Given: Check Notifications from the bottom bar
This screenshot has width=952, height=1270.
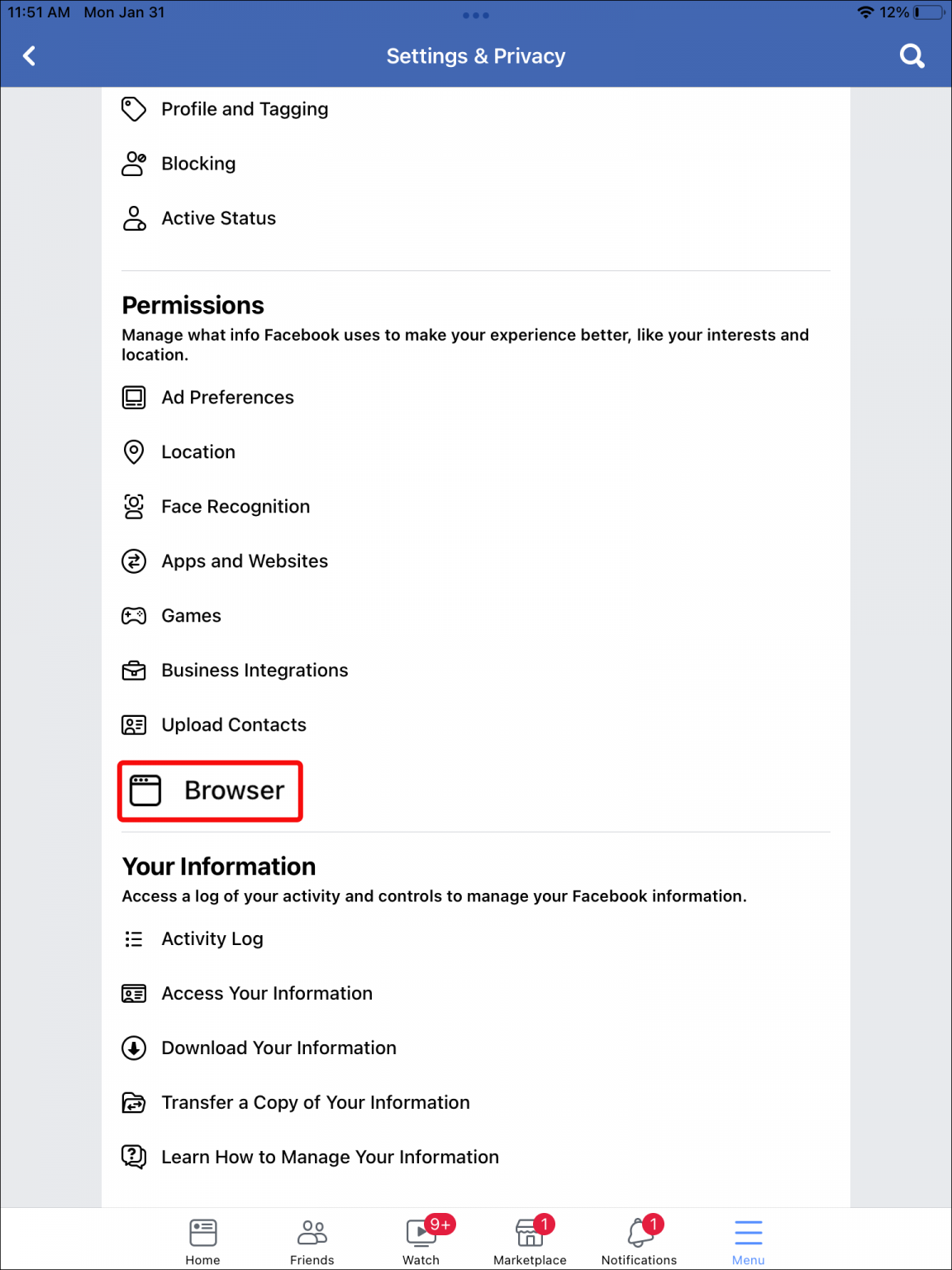Looking at the screenshot, I should click(x=639, y=1238).
